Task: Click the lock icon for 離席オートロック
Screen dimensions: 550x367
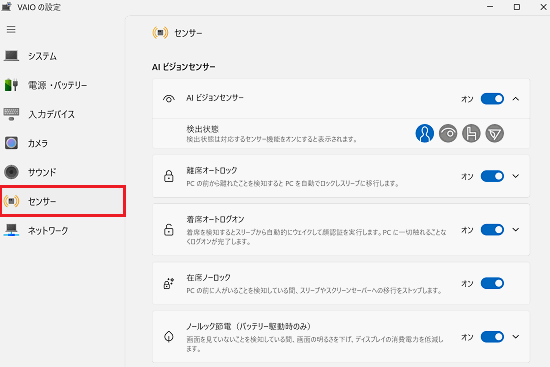Action: pyautogui.click(x=169, y=176)
